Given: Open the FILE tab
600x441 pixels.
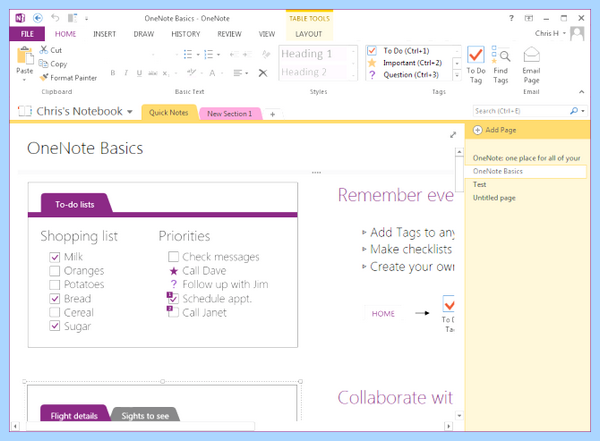Looking at the screenshot, I should pos(27,34).
